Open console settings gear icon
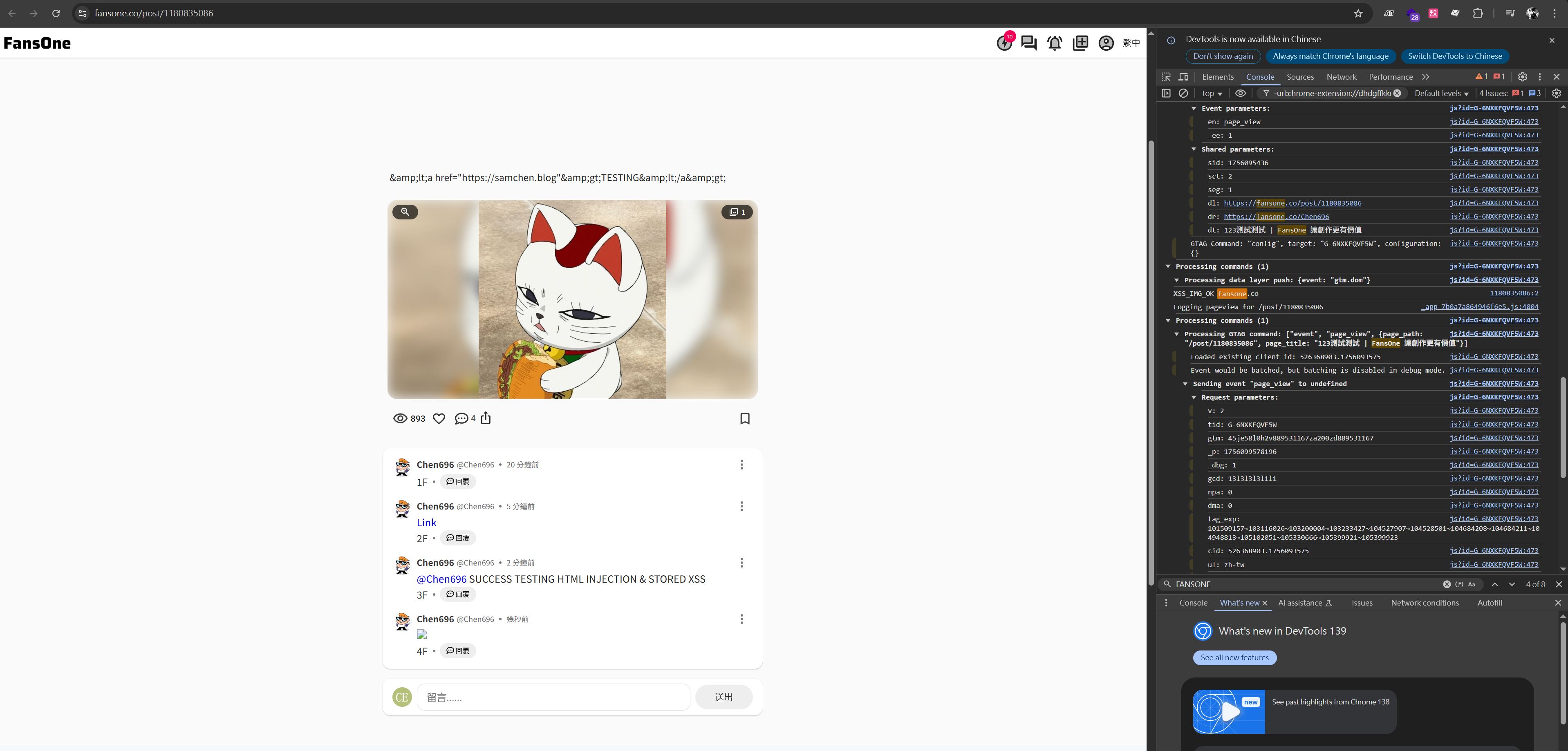Screen dimensions: 1568x751 coord(1557,93)
